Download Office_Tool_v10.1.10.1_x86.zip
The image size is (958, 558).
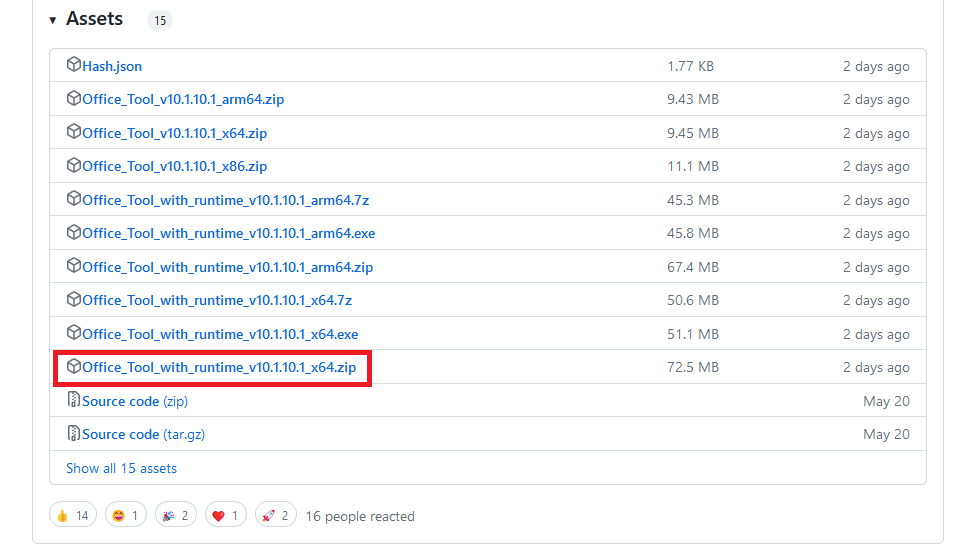coord(175,166)
